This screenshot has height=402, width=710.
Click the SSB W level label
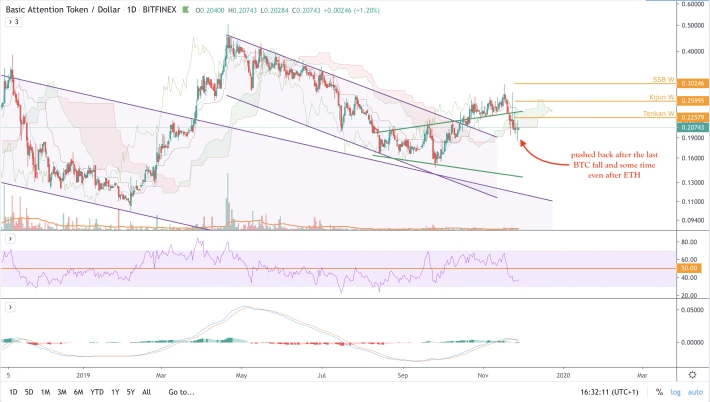[x=663, y=79]
